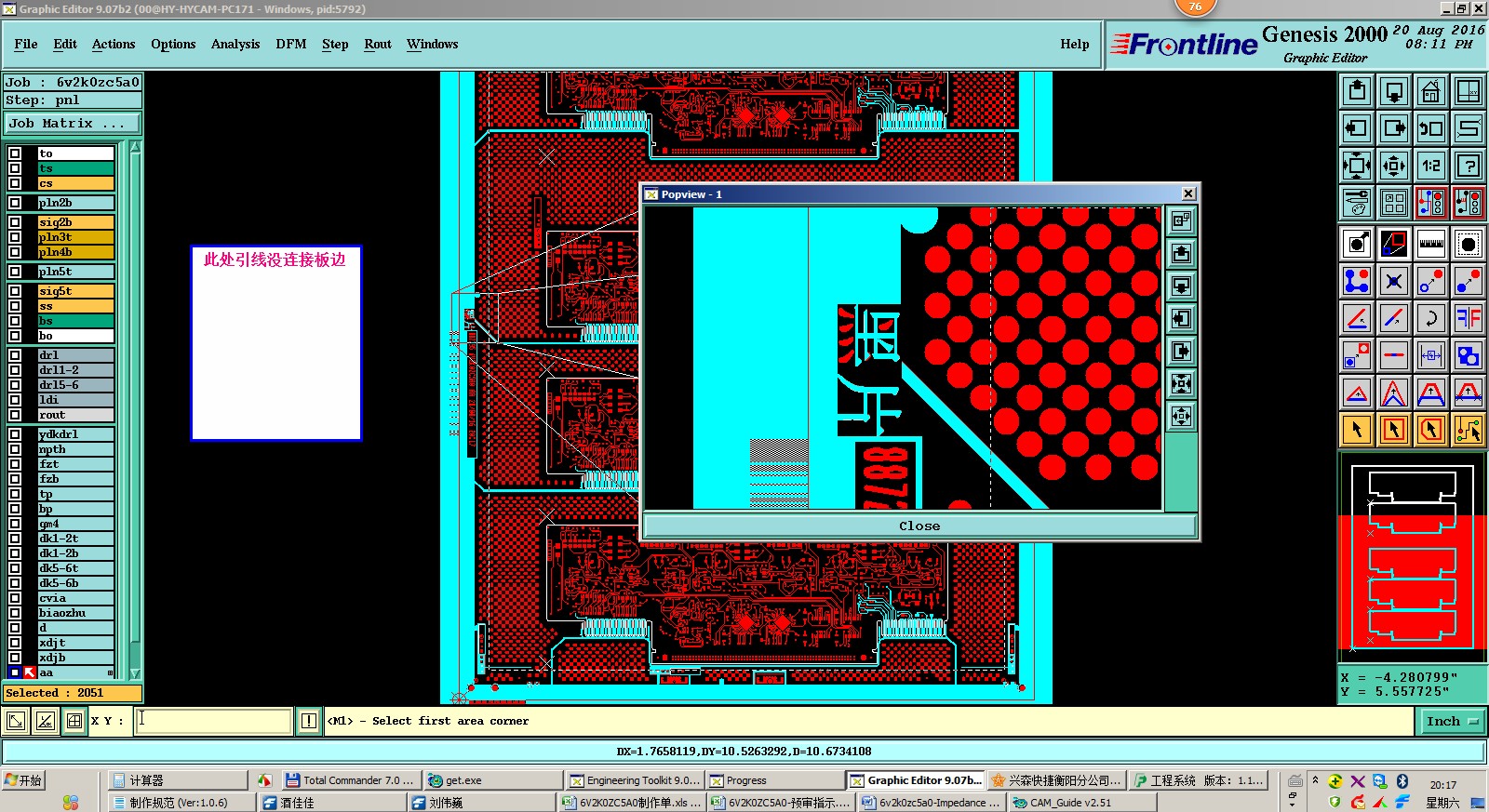Image resolution: width=1489 pixels, height=812 pixels.
Task: Select layer name bs in the list
Action: click(75, 321)
